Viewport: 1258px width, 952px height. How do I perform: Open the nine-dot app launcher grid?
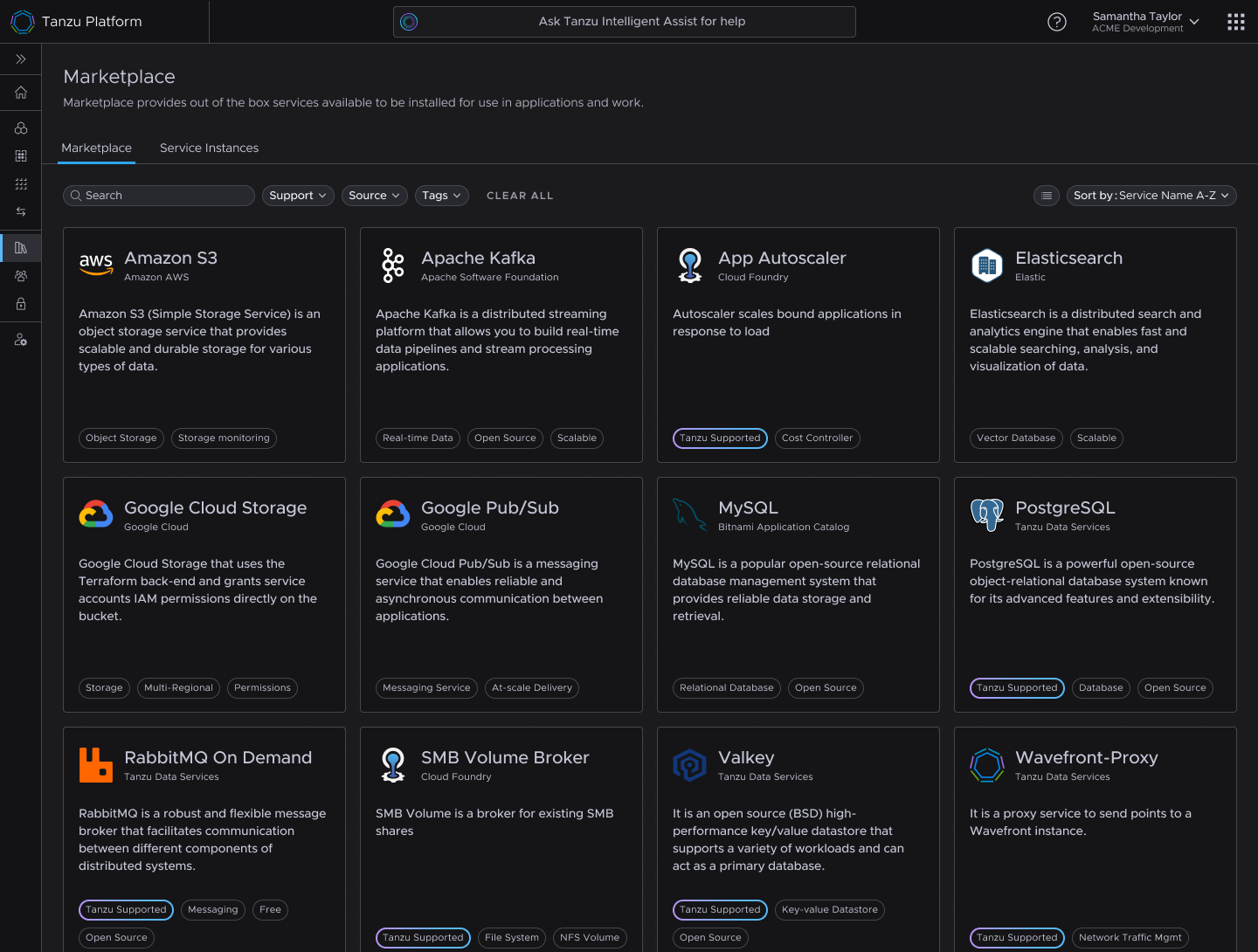coord(1236,22)
